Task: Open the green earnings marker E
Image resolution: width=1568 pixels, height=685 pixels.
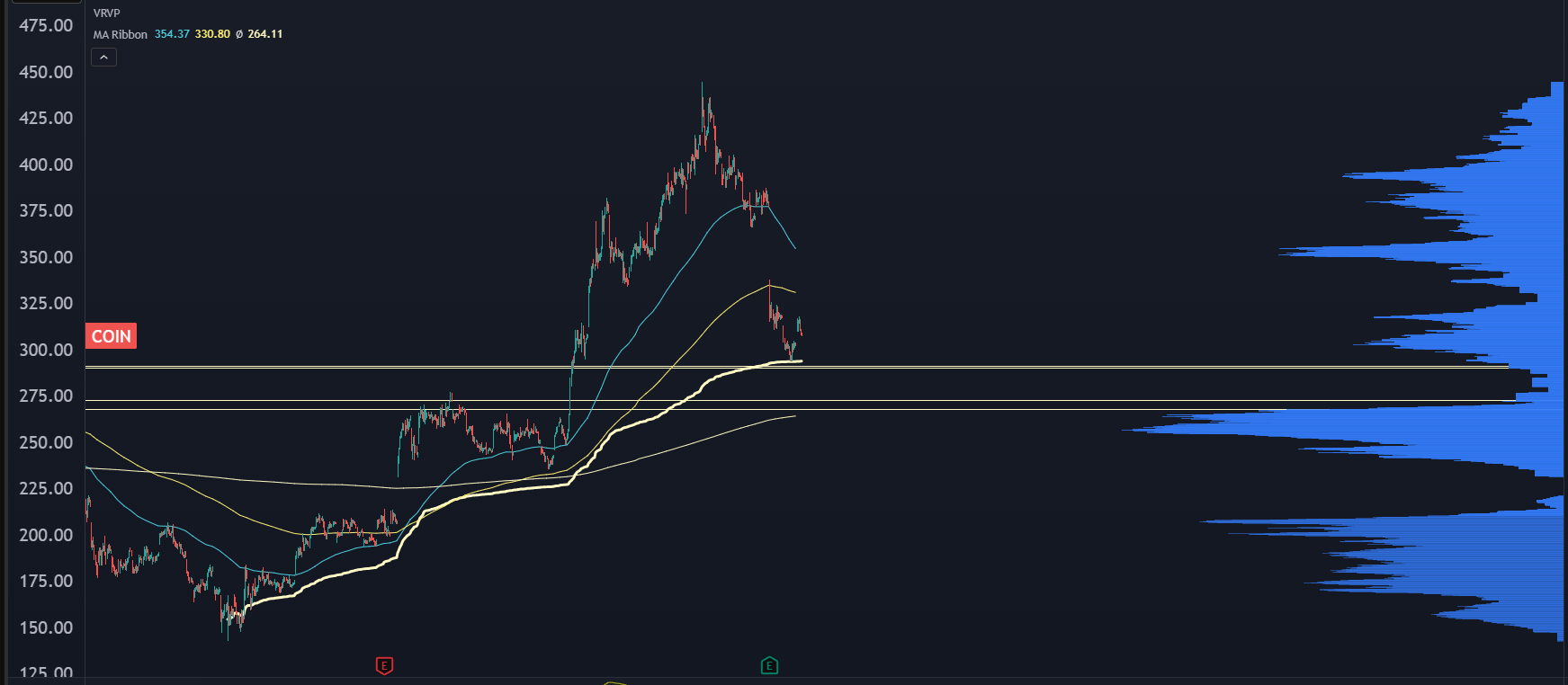Action: click(769, 666)
